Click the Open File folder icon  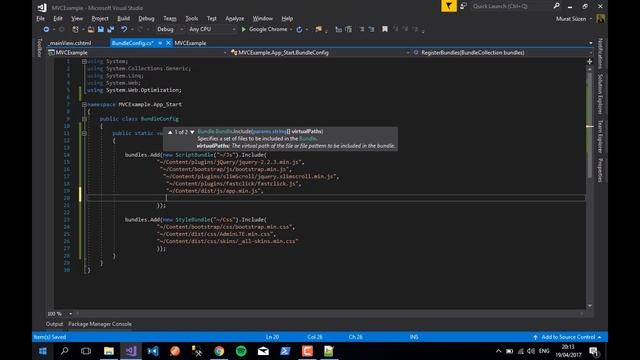(x=91, y=29)
